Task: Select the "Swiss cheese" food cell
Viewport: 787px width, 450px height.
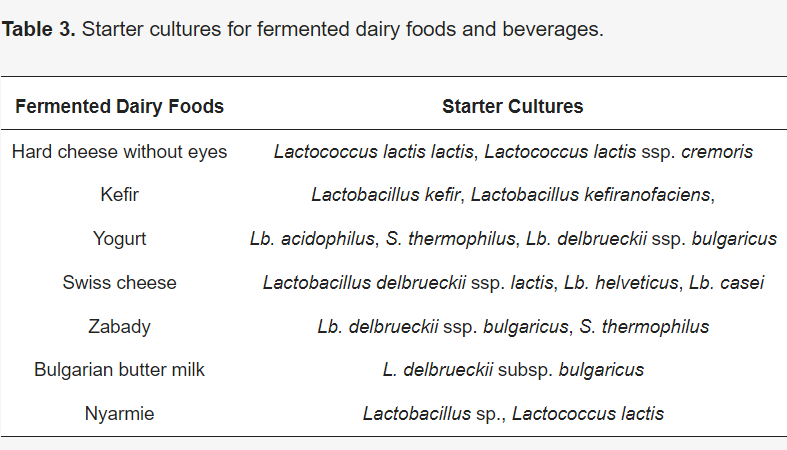Action: (x=119, y=282)
